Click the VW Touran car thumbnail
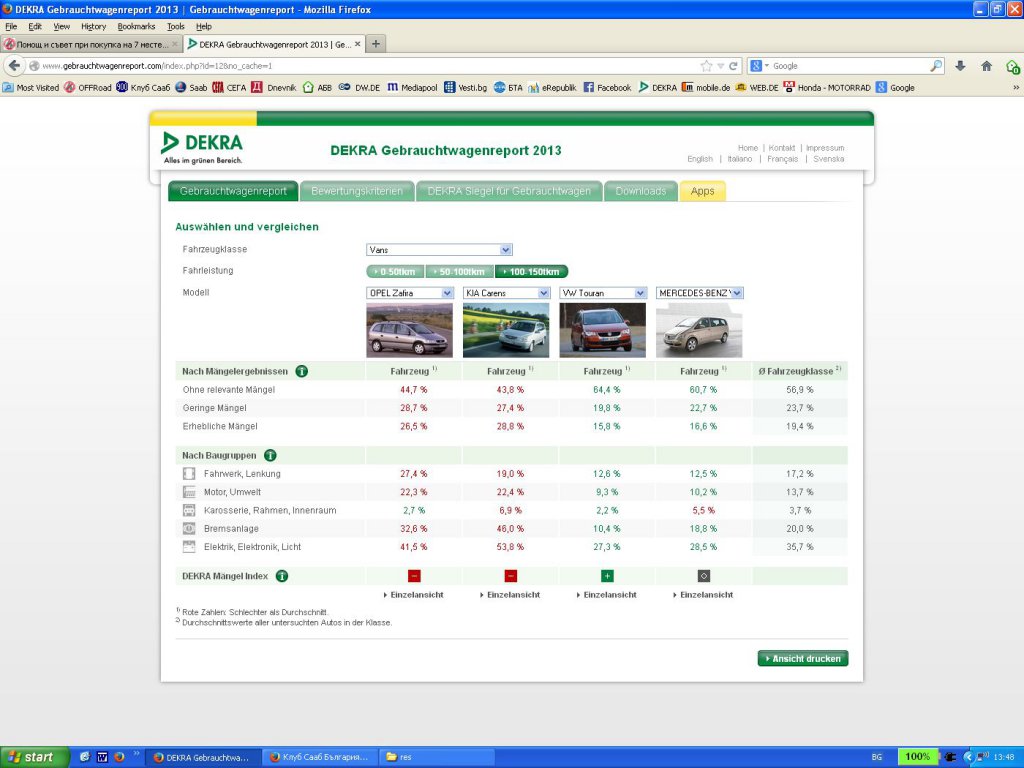The height and width of the screenshot is (768, 1024). (x=602, y=330)
